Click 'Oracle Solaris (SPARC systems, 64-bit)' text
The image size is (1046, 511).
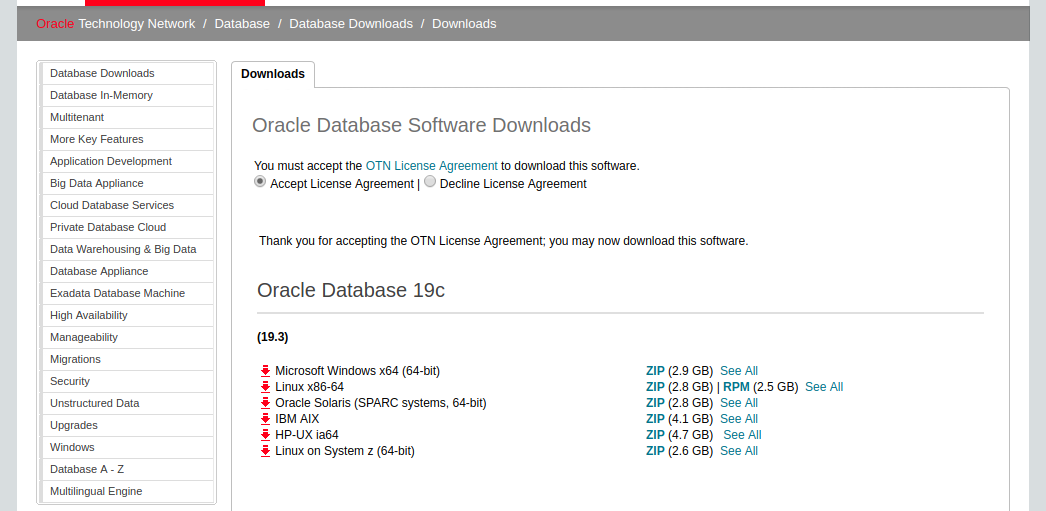[x=381, y=403]
